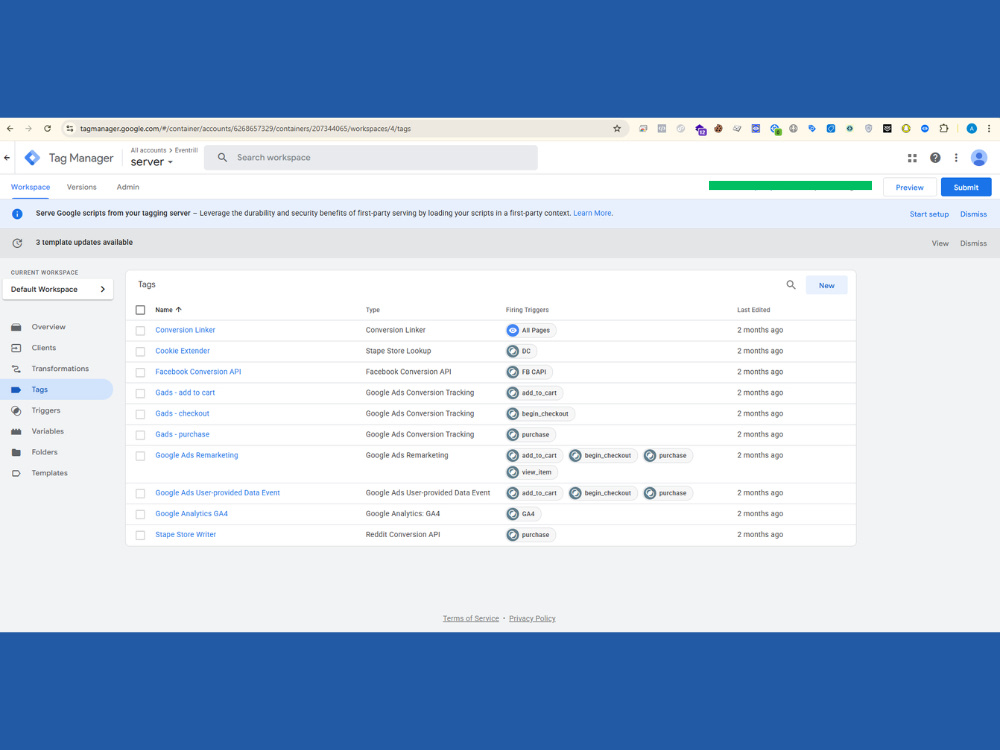Click Start setup in the banner
1000x750 pixels.
point(929,214)
